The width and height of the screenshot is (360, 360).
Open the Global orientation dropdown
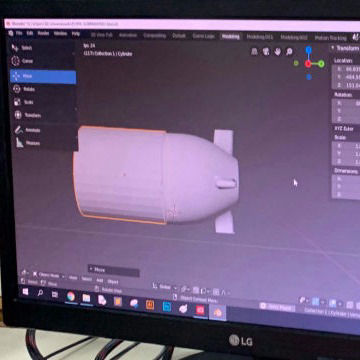pyautogui.click(x=166, y=287)
